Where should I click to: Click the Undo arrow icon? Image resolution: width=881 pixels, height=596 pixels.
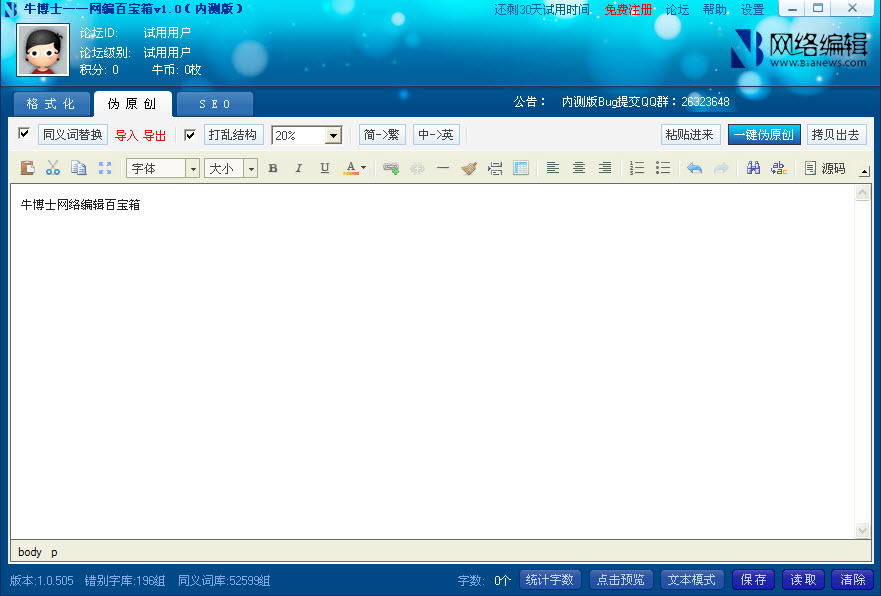coord(694,168)
